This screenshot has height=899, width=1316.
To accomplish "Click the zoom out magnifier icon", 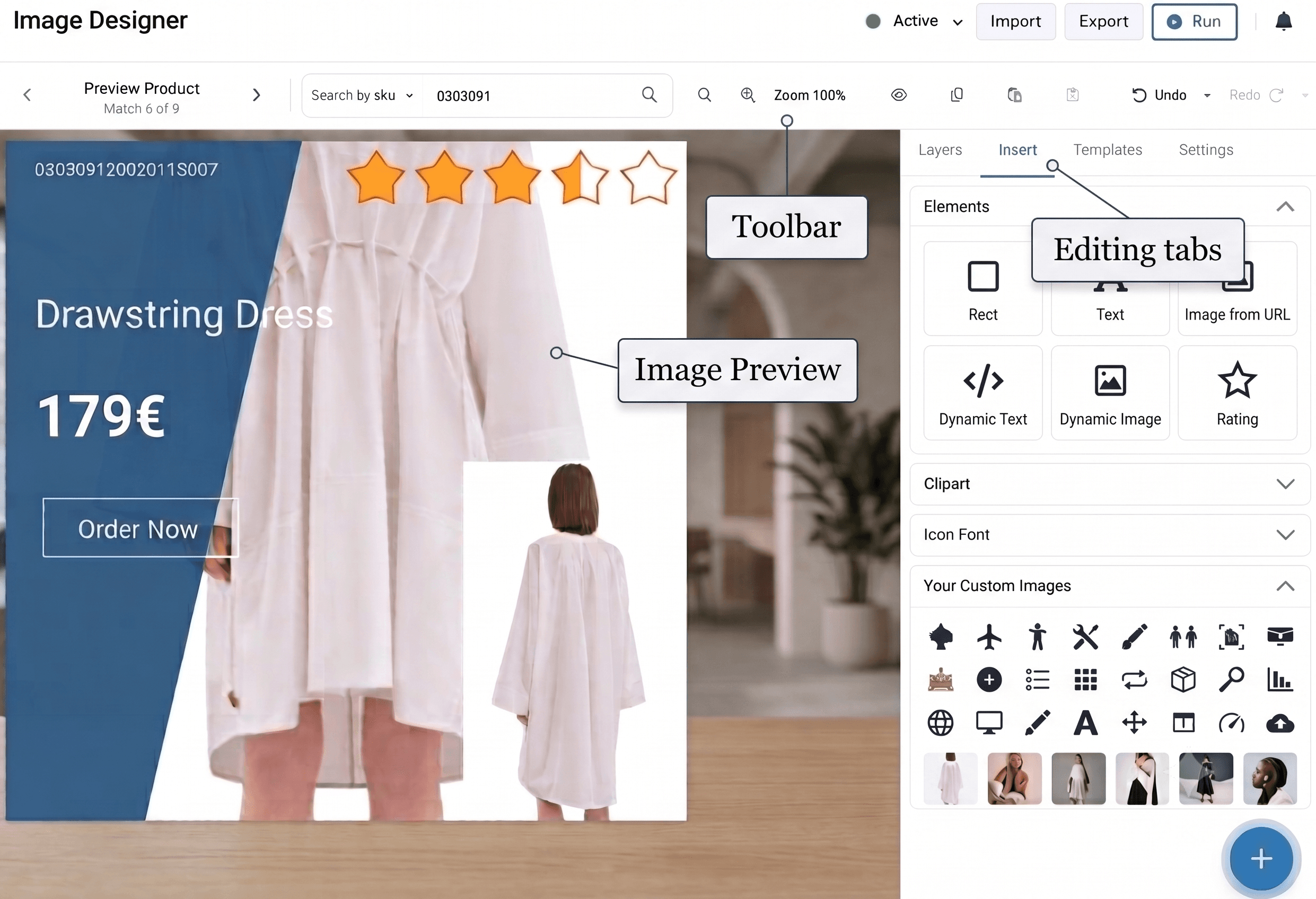I will [x=705, y=95].
